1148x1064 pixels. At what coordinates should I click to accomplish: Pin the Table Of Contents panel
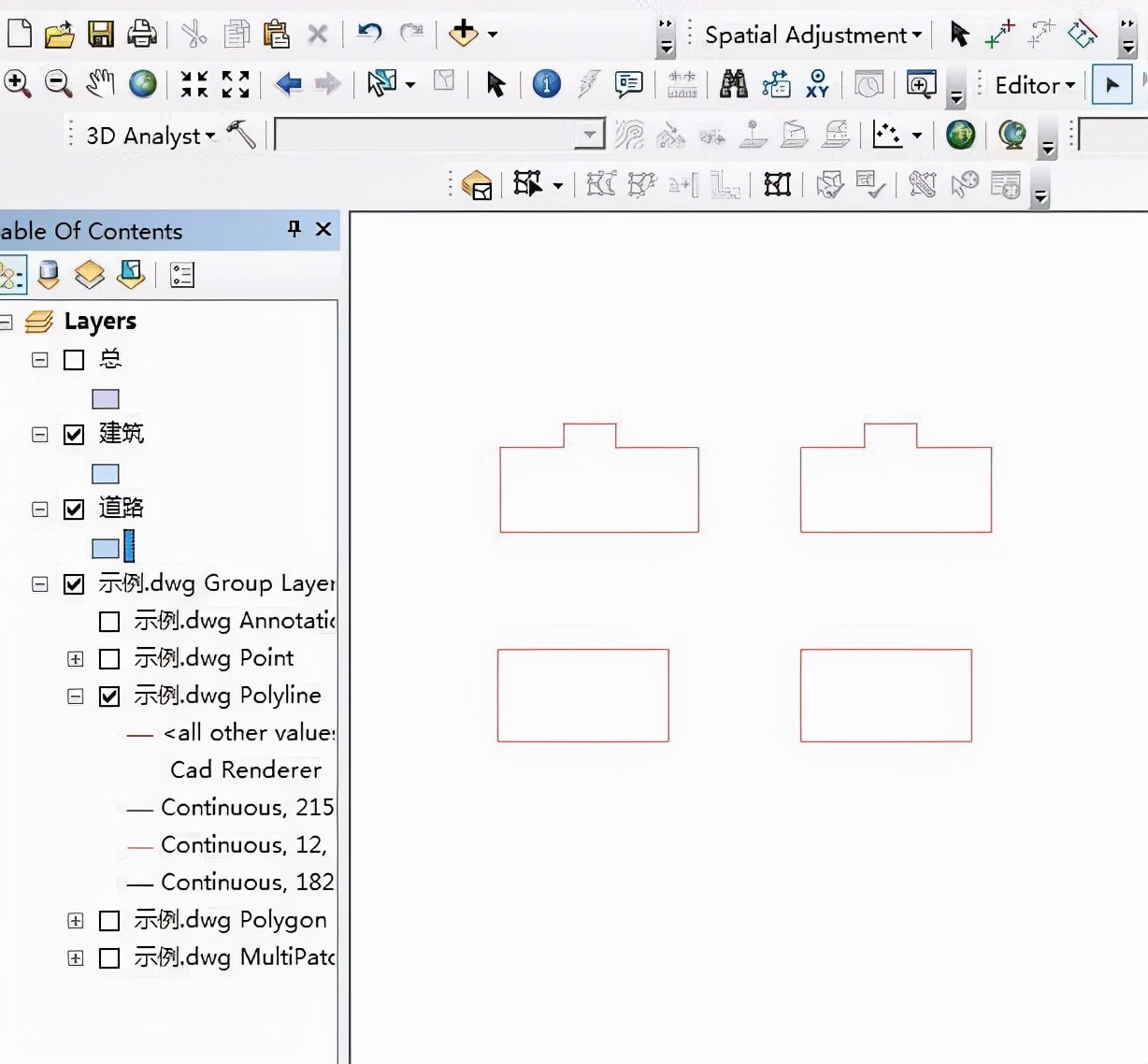(x=294, y=229)
